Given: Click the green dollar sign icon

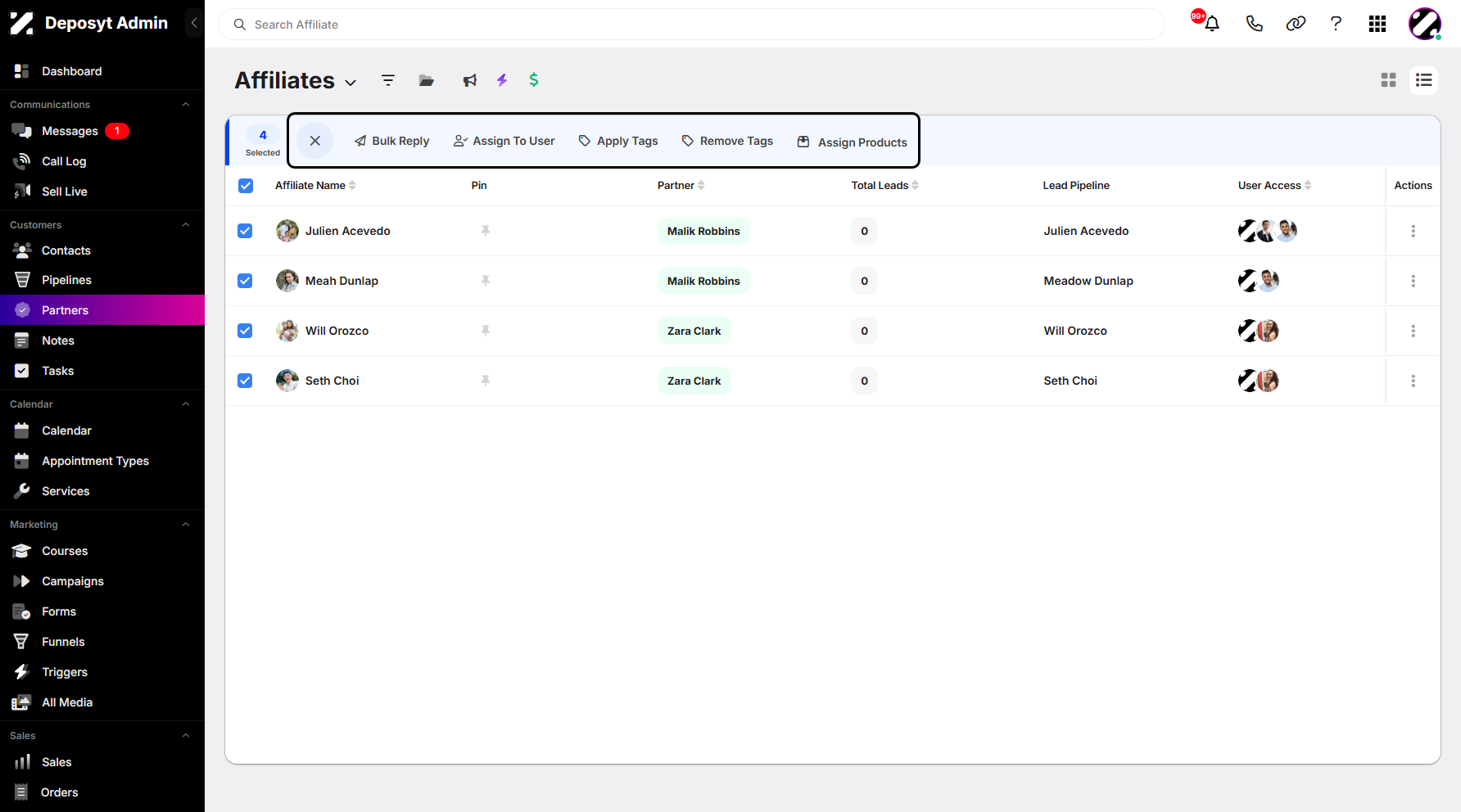Looking at the screenshot, I should 534,79.
